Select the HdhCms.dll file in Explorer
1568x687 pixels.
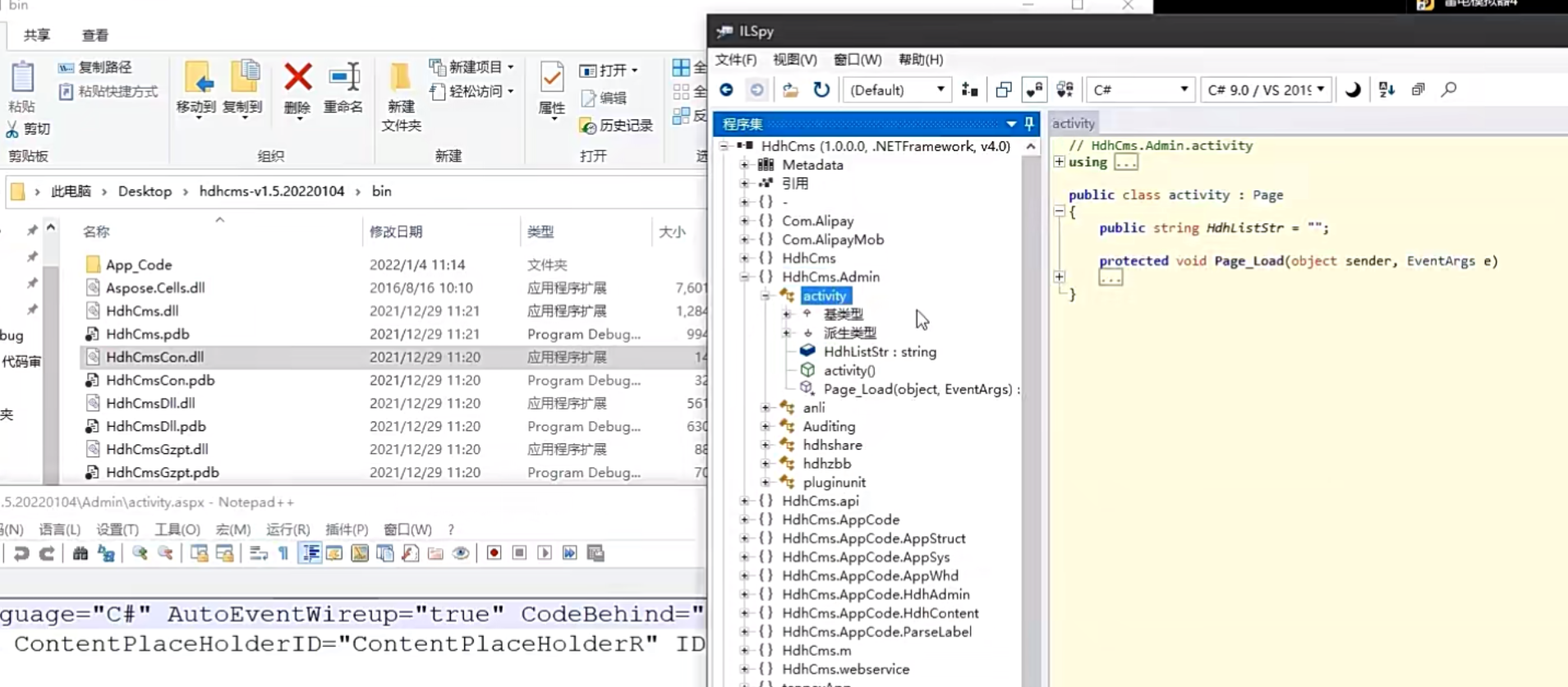(142, 311)
